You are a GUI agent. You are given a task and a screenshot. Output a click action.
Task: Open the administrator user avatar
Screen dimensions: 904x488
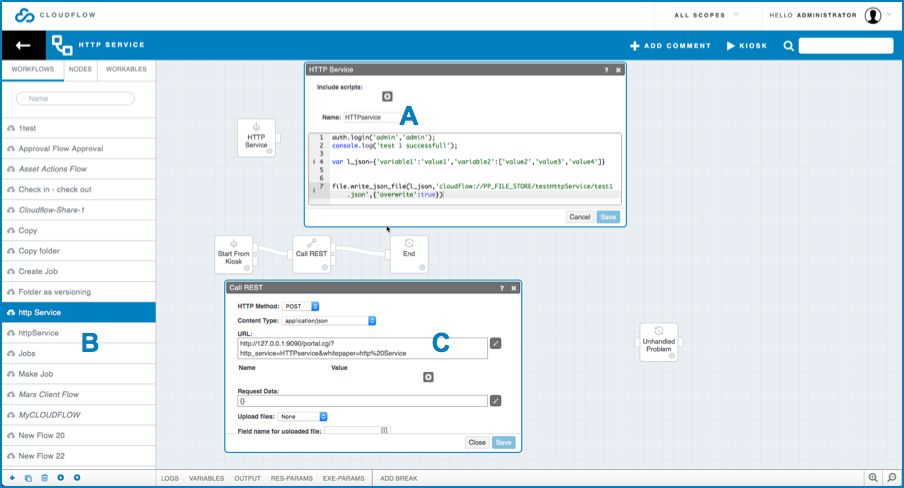[x=873, y=16]
